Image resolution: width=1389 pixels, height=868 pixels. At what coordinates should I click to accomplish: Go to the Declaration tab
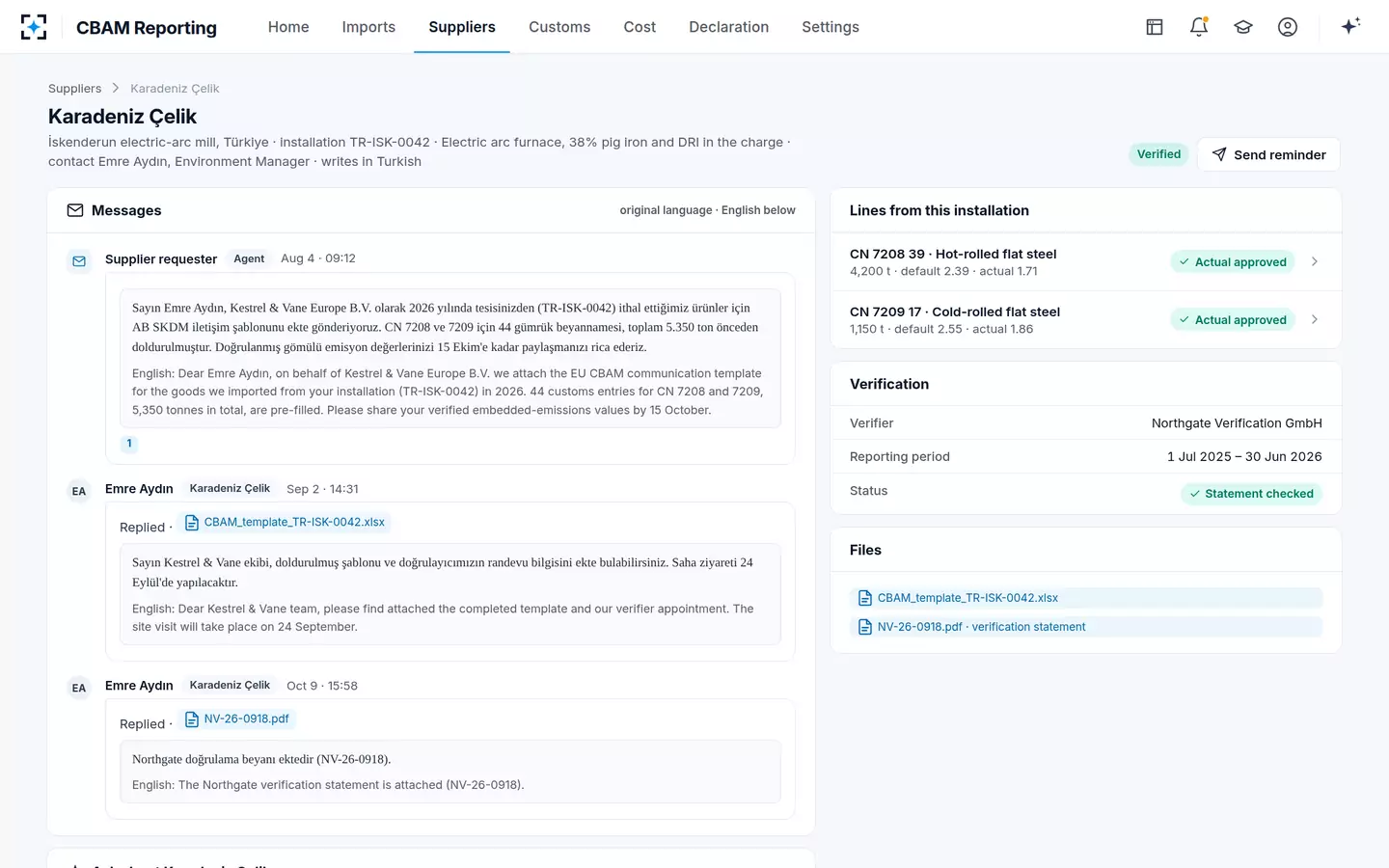729,27
